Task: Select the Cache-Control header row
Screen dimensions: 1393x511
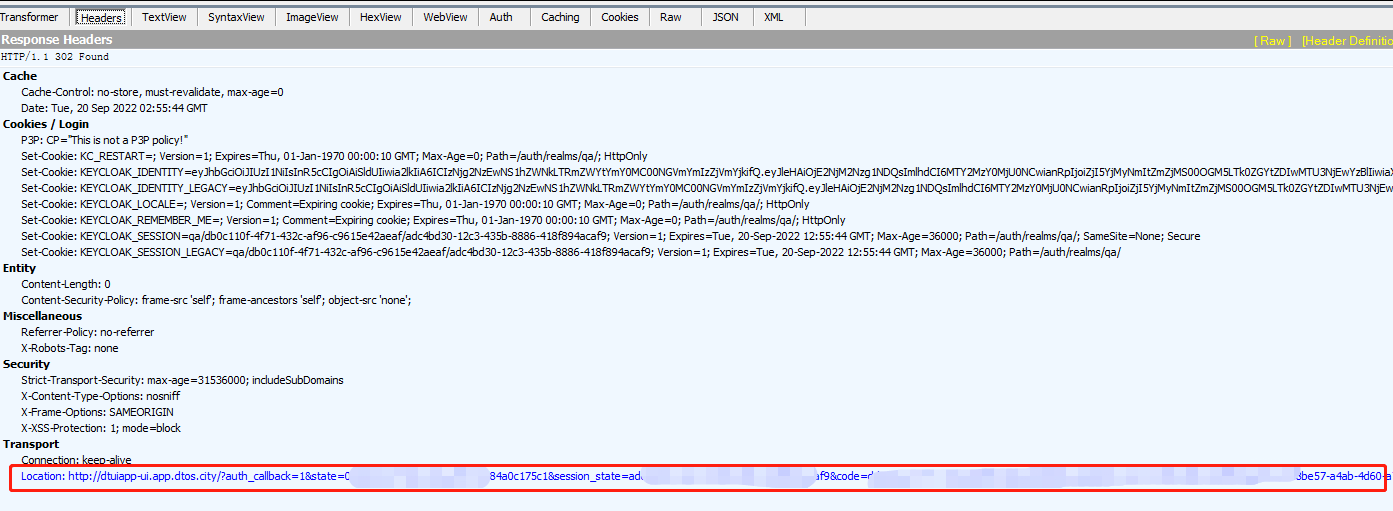Action: tap(152, 92)
